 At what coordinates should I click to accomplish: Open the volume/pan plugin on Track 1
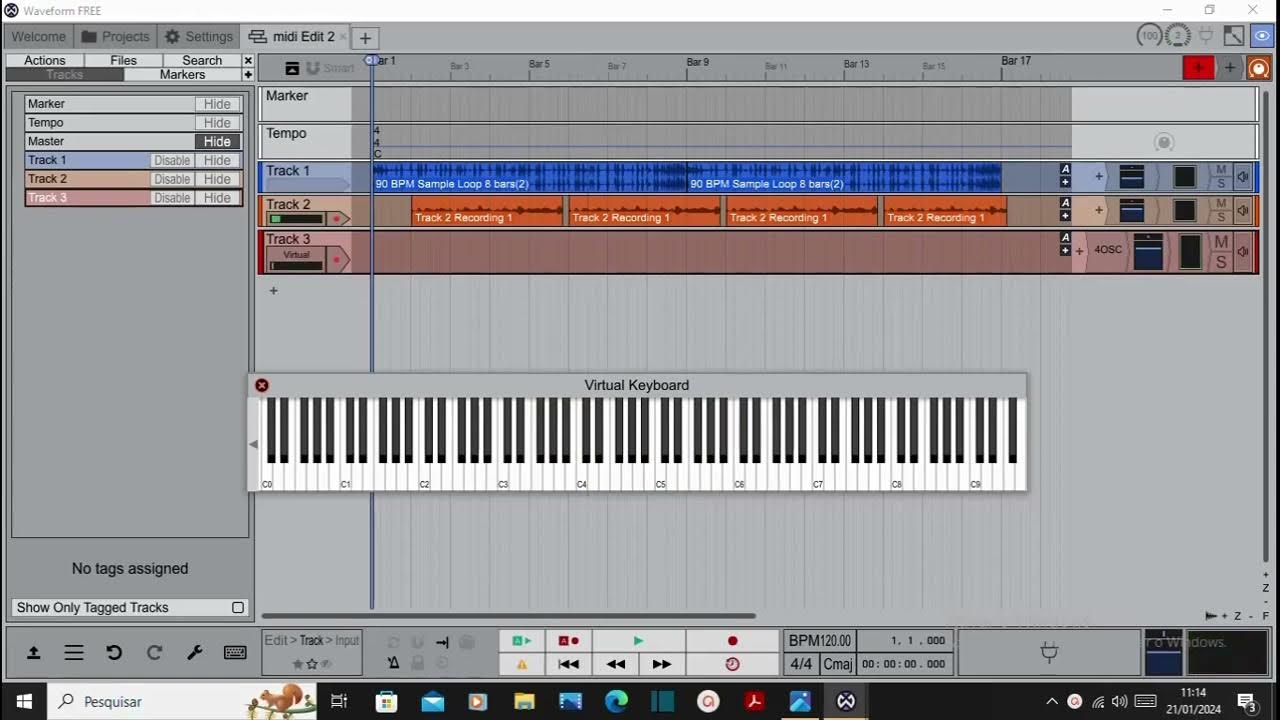[x=1131, y=177]
